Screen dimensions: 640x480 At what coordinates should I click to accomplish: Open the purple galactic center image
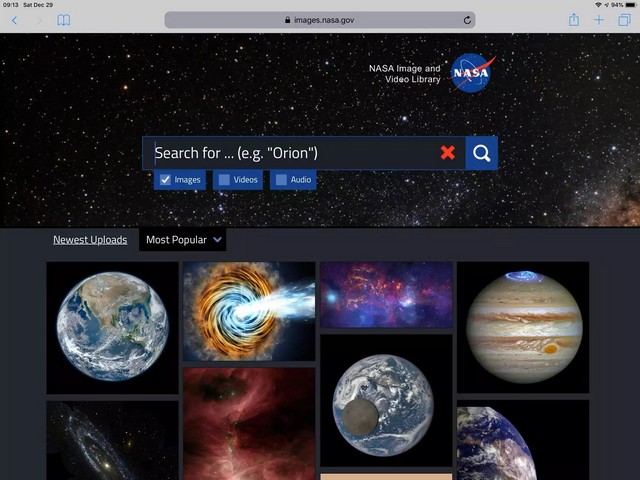pyautogui.click(x=386, y=295)
